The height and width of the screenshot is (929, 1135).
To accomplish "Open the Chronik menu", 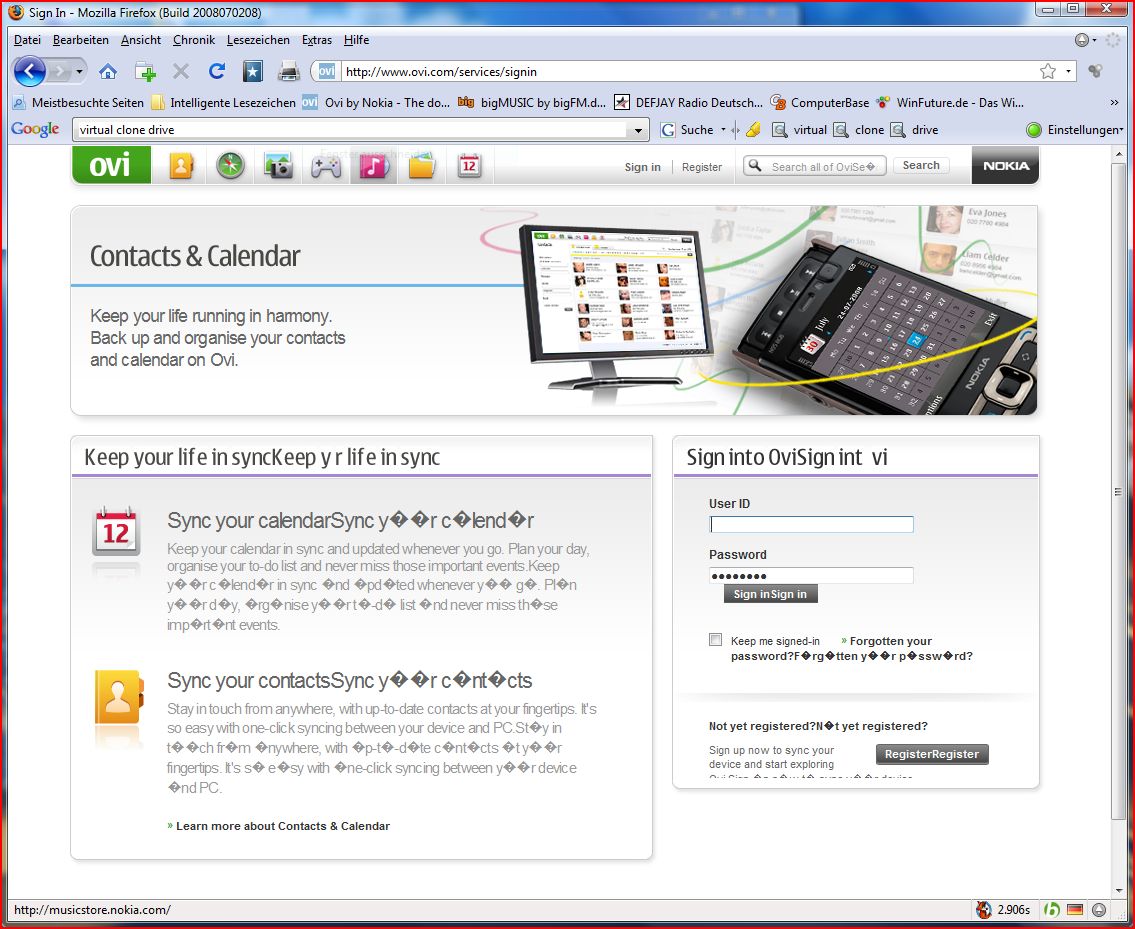I will point(194,40).
